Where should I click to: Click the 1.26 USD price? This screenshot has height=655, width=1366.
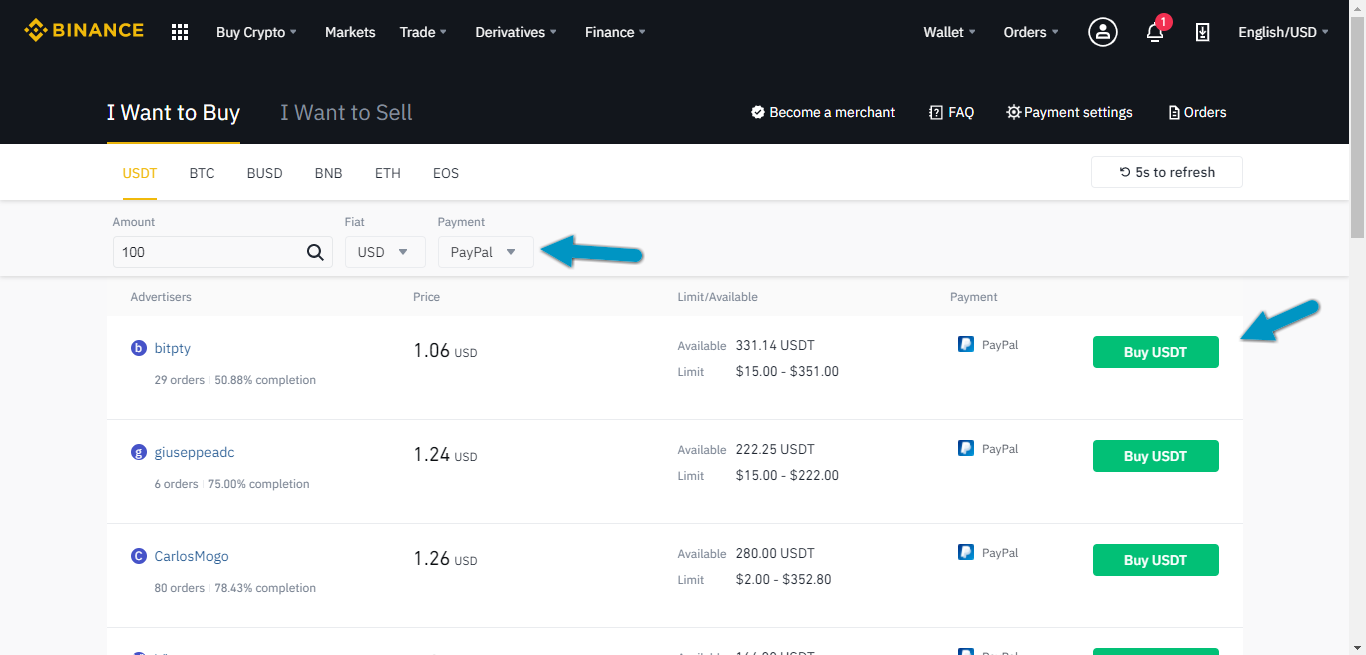[x=445, y=559]
